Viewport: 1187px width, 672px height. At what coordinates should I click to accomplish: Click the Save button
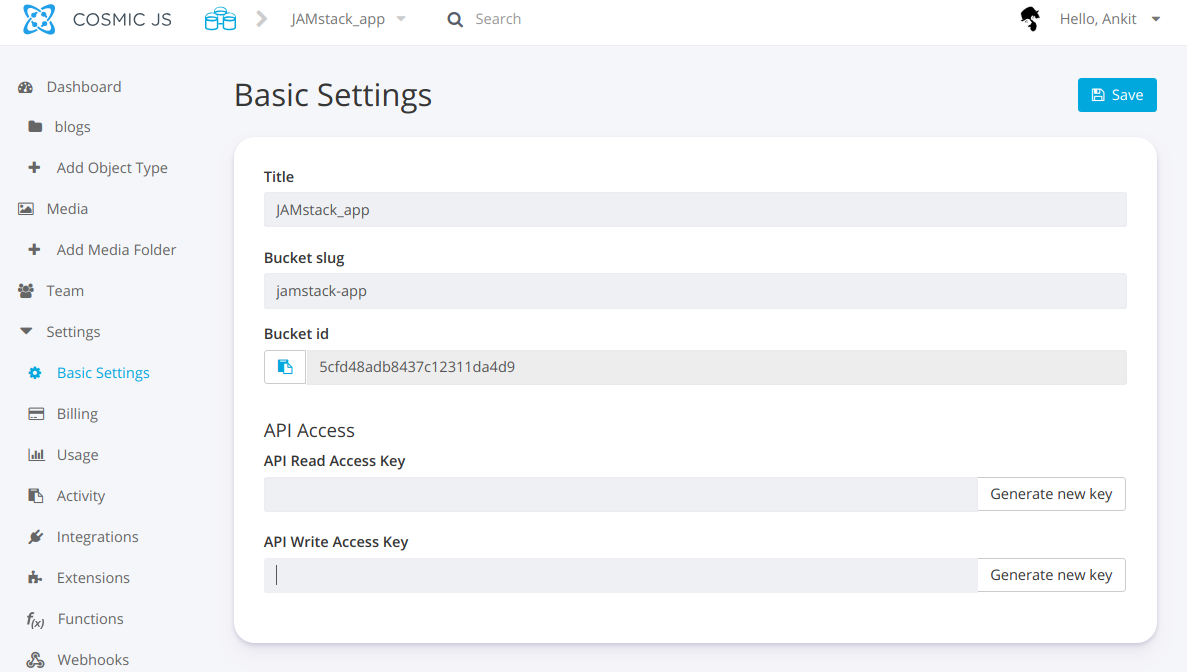coord(1117,95)
